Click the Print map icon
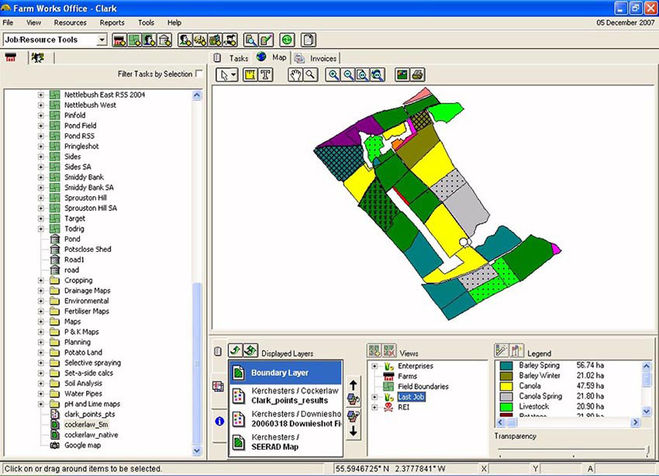The image size is (659, 476). 417,75
